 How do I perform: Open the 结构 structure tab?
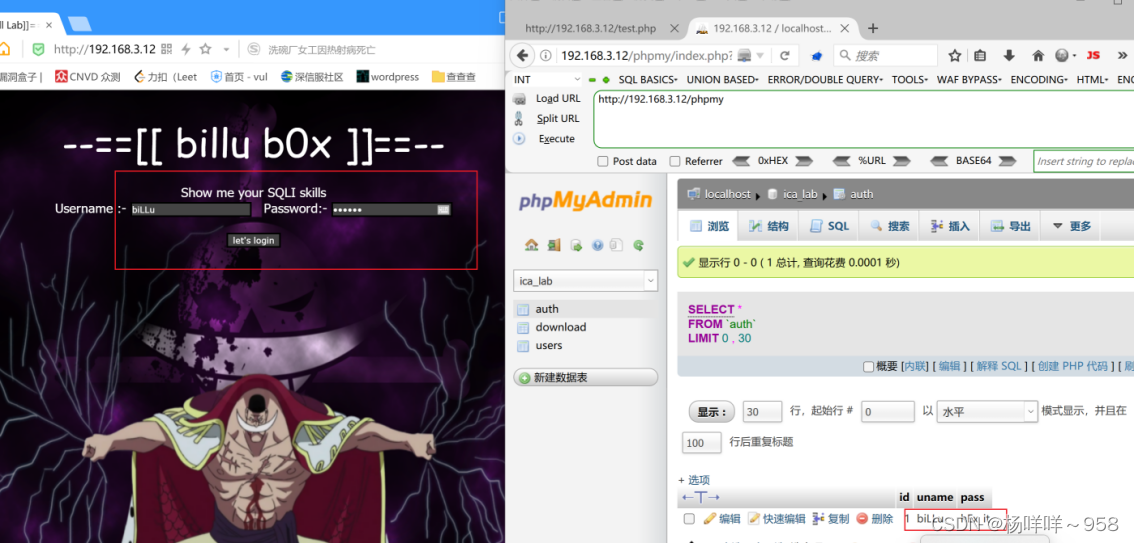point(769,226)
